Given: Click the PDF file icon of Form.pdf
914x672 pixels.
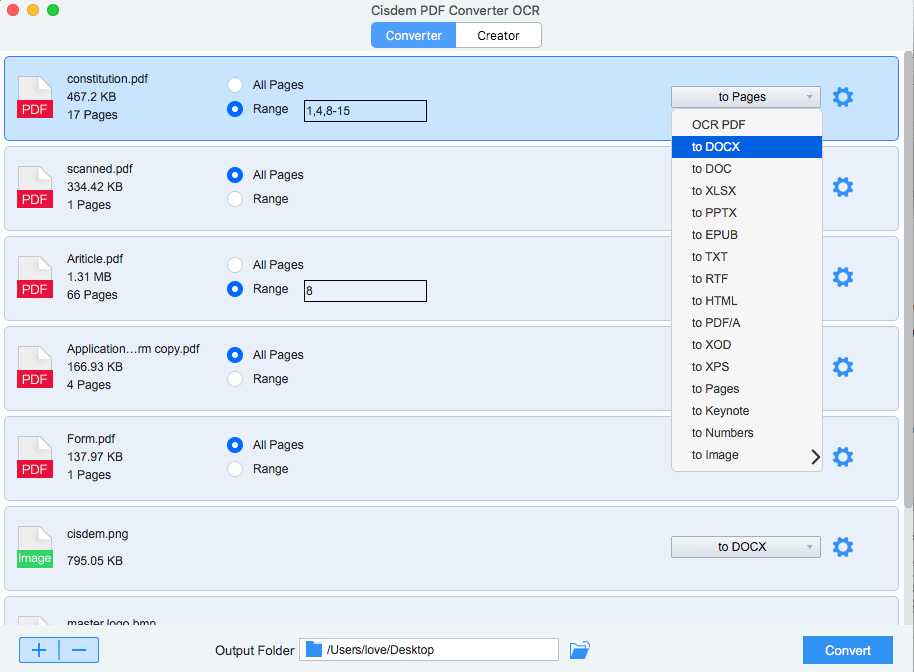Looking at the screenshot, I should (x=35, y=457).
